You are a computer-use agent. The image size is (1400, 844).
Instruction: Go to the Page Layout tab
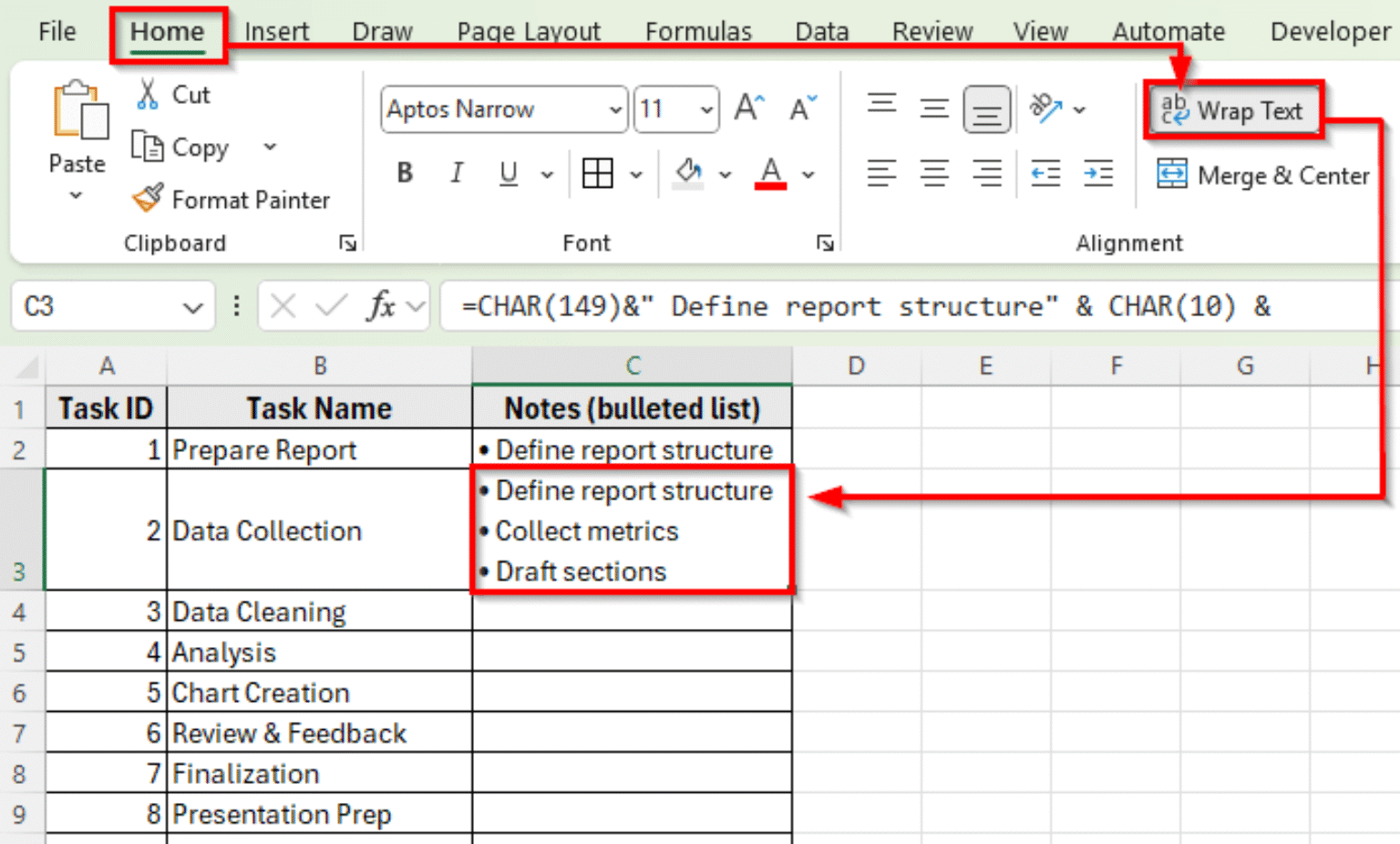529,31
